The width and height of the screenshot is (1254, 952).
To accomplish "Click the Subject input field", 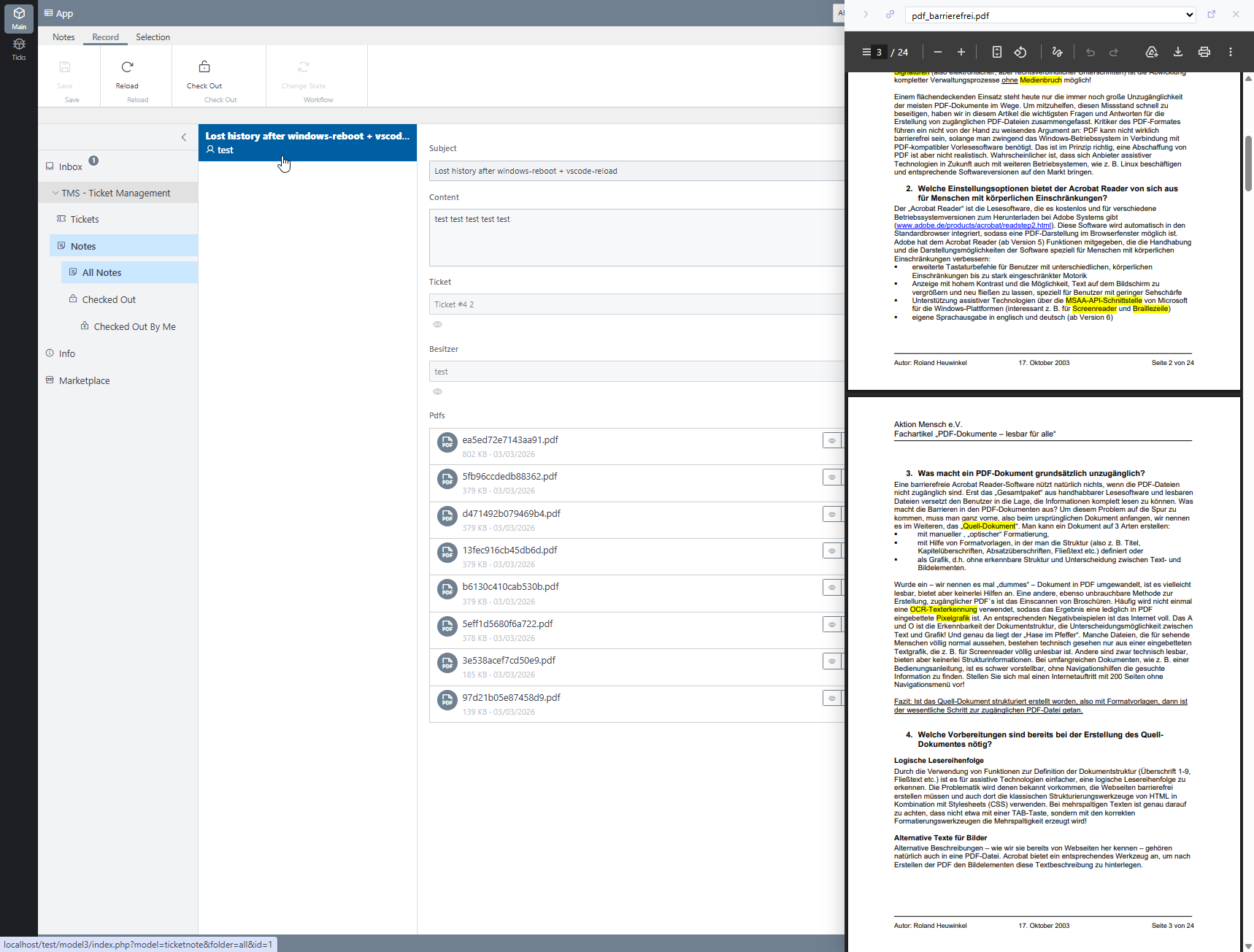I will click(x=635, y=171).
